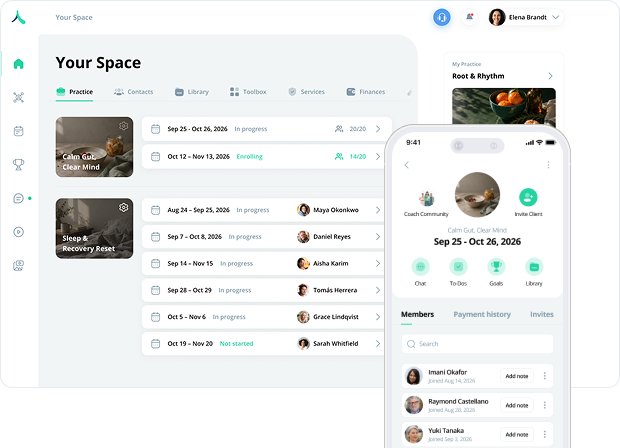Screen dimensions: 620x448
Task: Click the blue headset support icon
Action: click(442, 17)
